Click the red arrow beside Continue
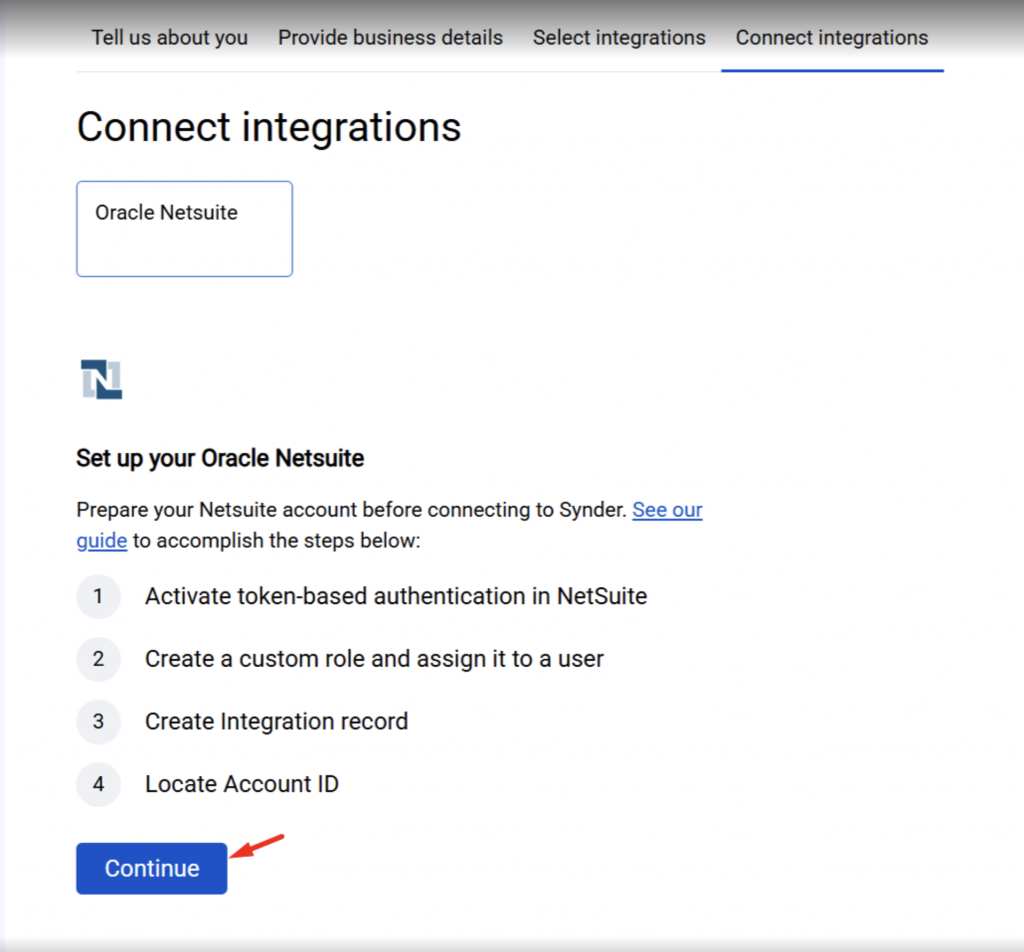 coord(258,846)
